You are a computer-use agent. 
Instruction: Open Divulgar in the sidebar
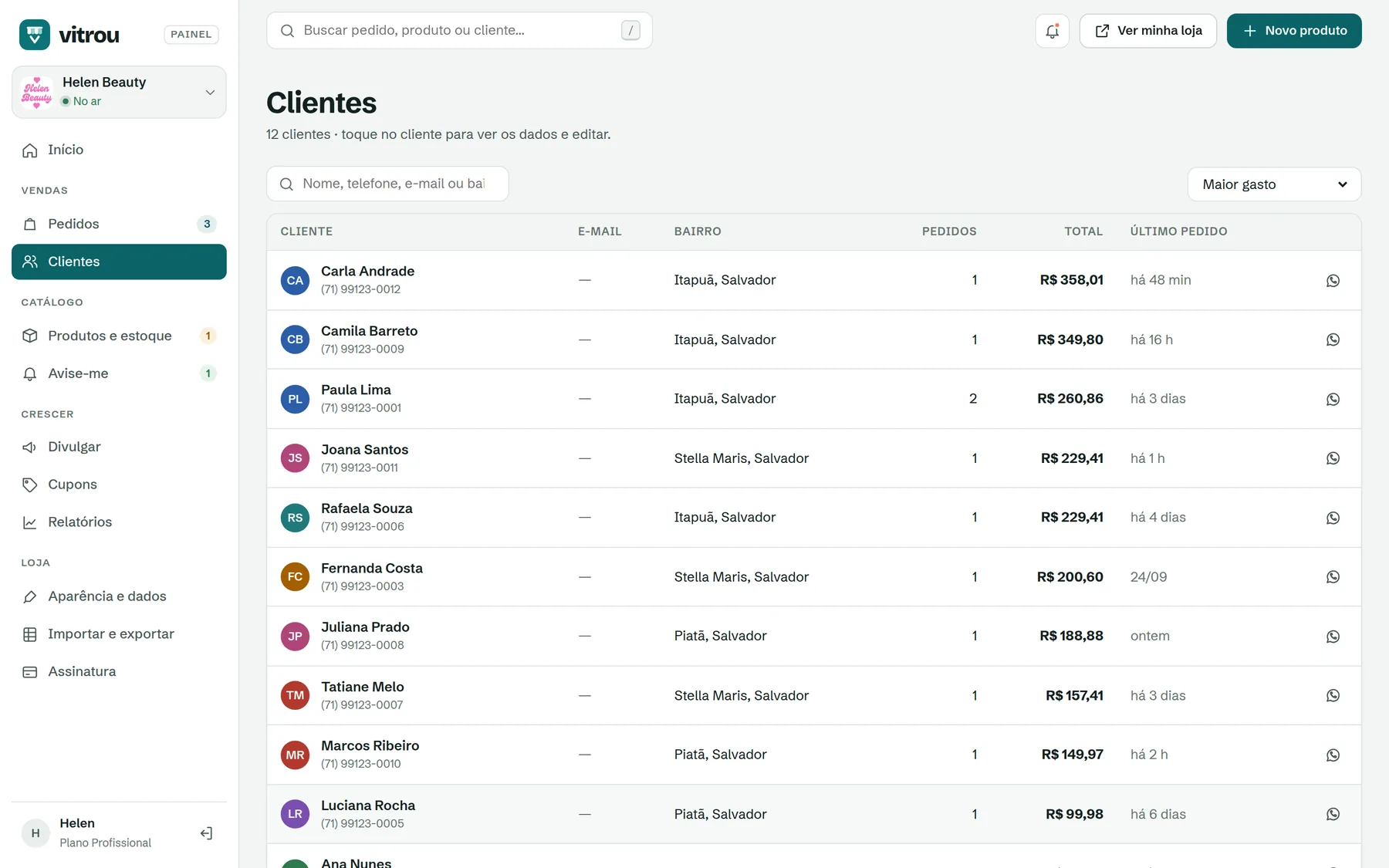coord(119,447)
